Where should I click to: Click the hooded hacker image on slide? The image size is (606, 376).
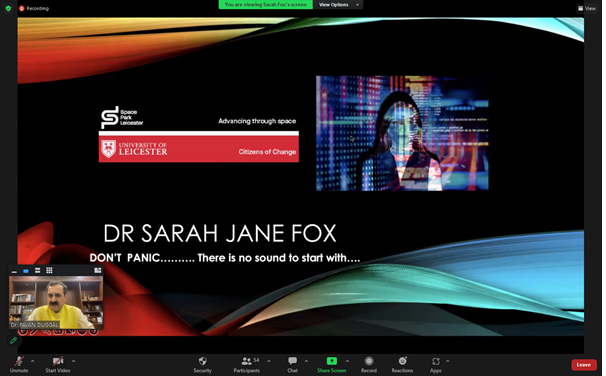(x=402, y=133)
